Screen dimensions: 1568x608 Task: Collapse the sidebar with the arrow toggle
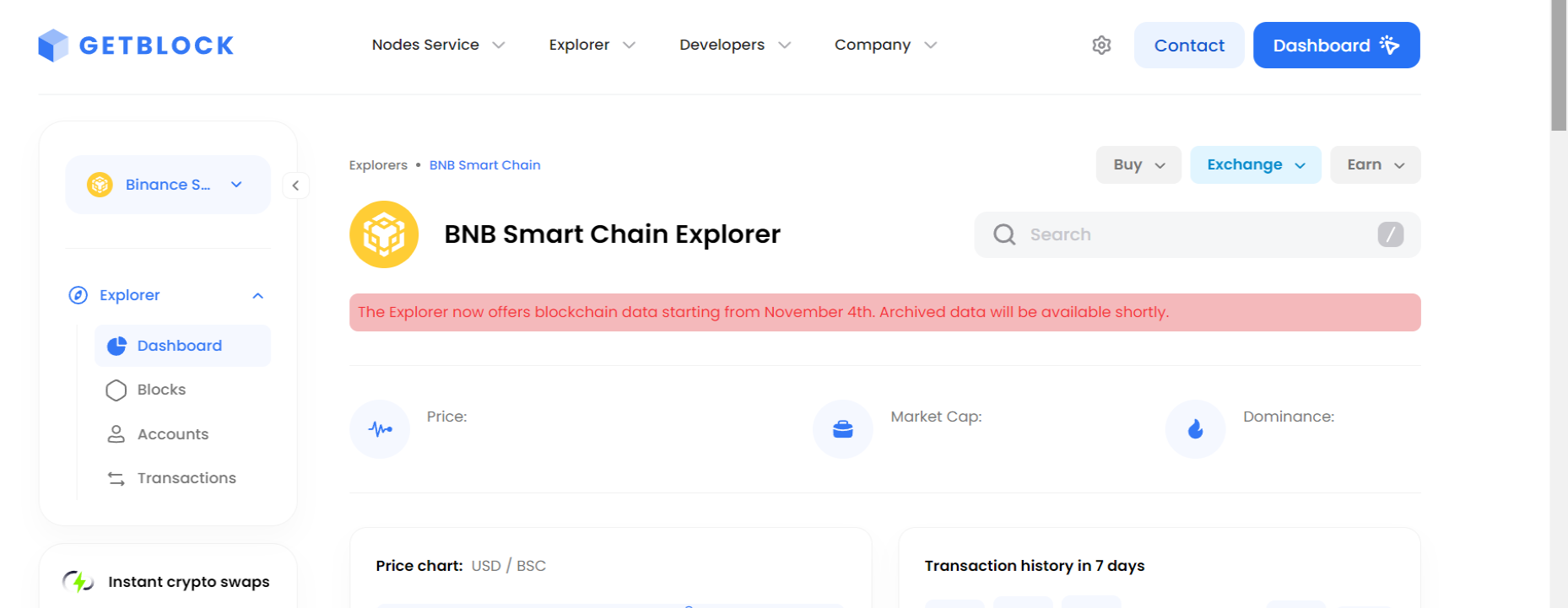click(x=295, y=186)
